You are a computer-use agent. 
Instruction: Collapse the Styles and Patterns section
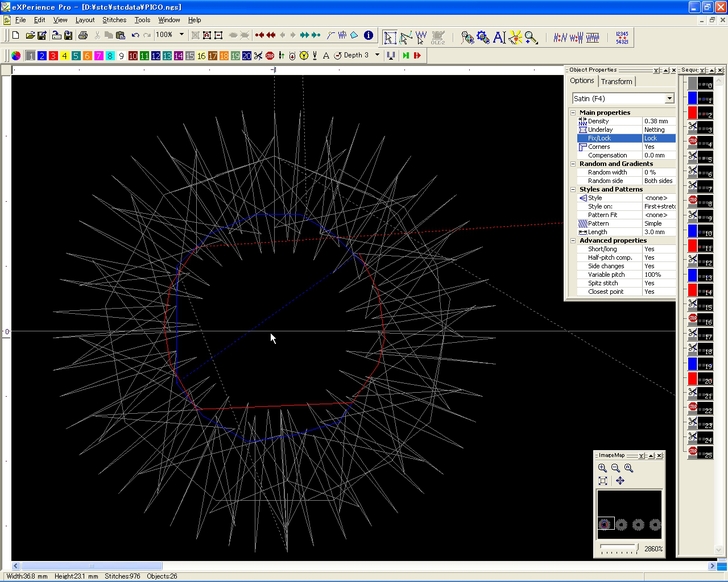pyautogui.click(x=573, y=189)
